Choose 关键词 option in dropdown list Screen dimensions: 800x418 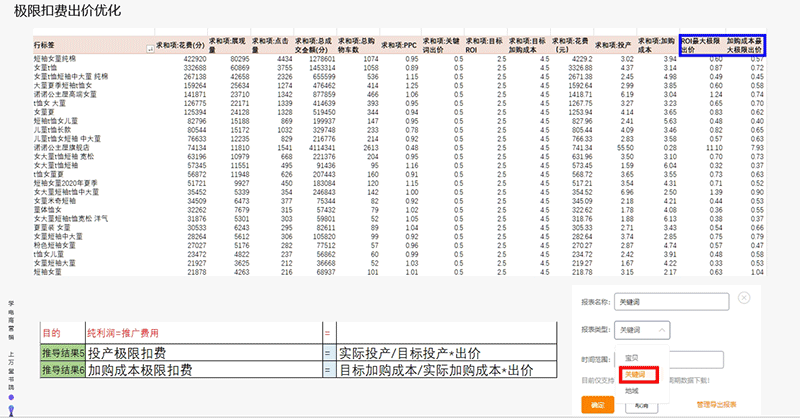pyautogui.click(x=635, y=374)
